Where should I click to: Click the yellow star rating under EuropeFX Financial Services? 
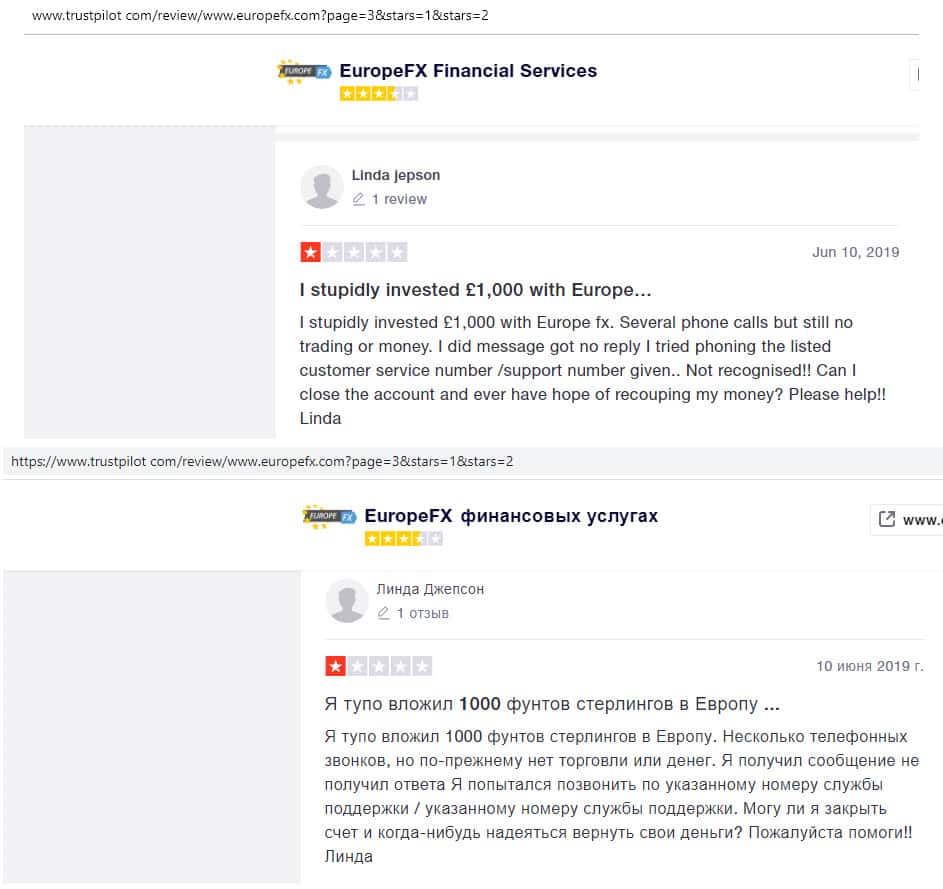click(x=378, y=94)
